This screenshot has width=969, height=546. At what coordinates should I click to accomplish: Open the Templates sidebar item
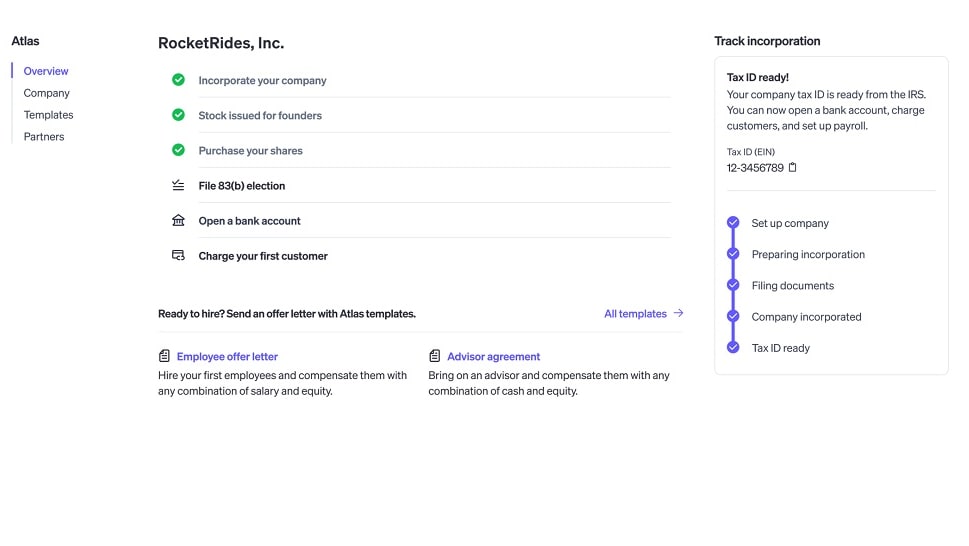pos(48,115)
